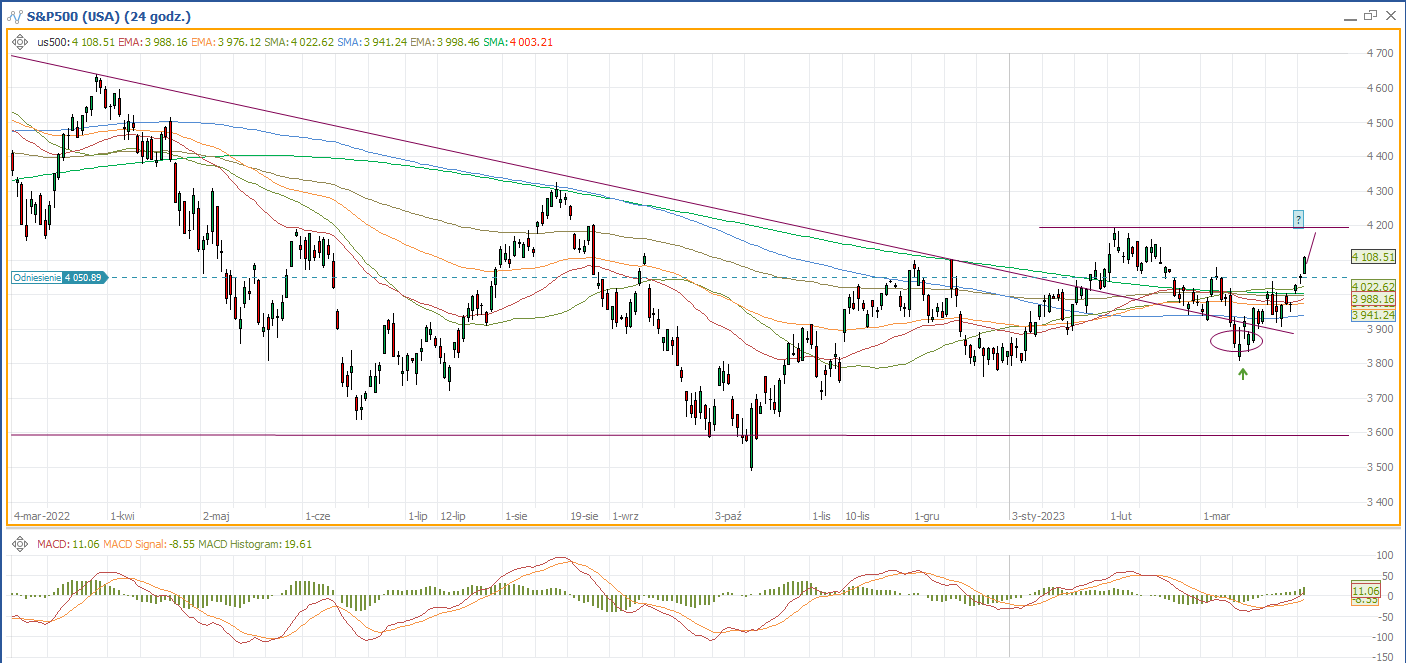
Task: Click the current price tag 4 108.51
Action: 1372,257
